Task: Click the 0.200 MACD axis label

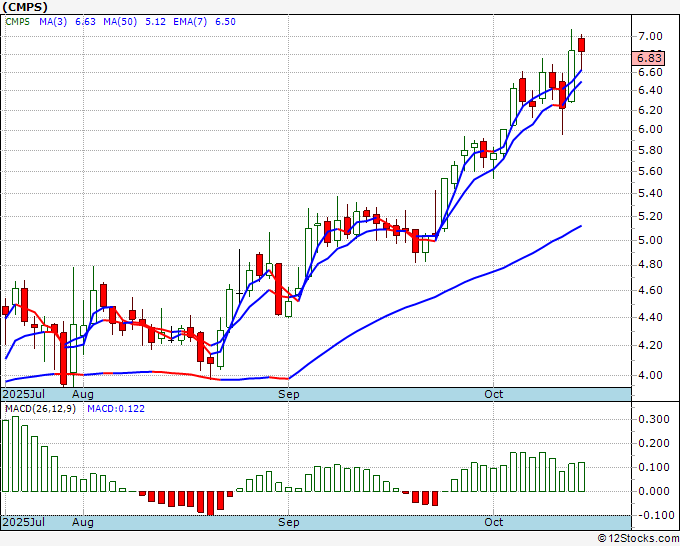Action: pos(654,443)
